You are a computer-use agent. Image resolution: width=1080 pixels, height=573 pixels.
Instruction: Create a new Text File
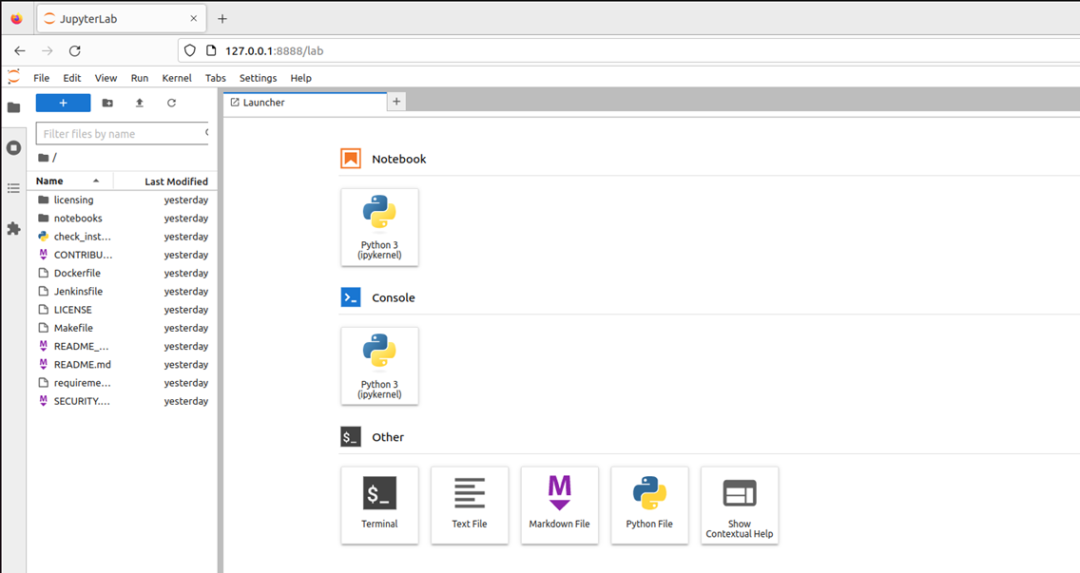[x=470, y=506]
